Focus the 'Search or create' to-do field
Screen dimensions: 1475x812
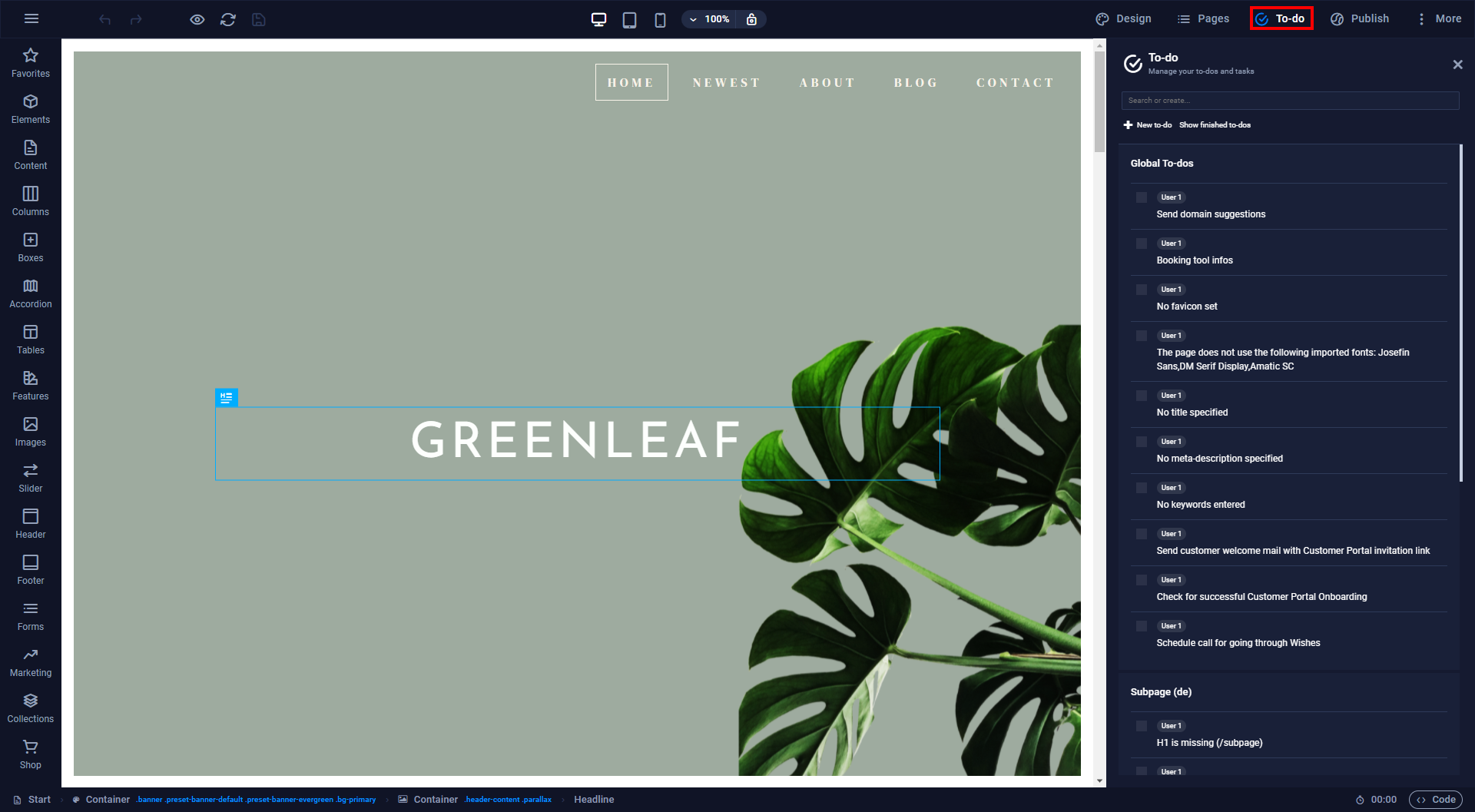click(1290, 101)
